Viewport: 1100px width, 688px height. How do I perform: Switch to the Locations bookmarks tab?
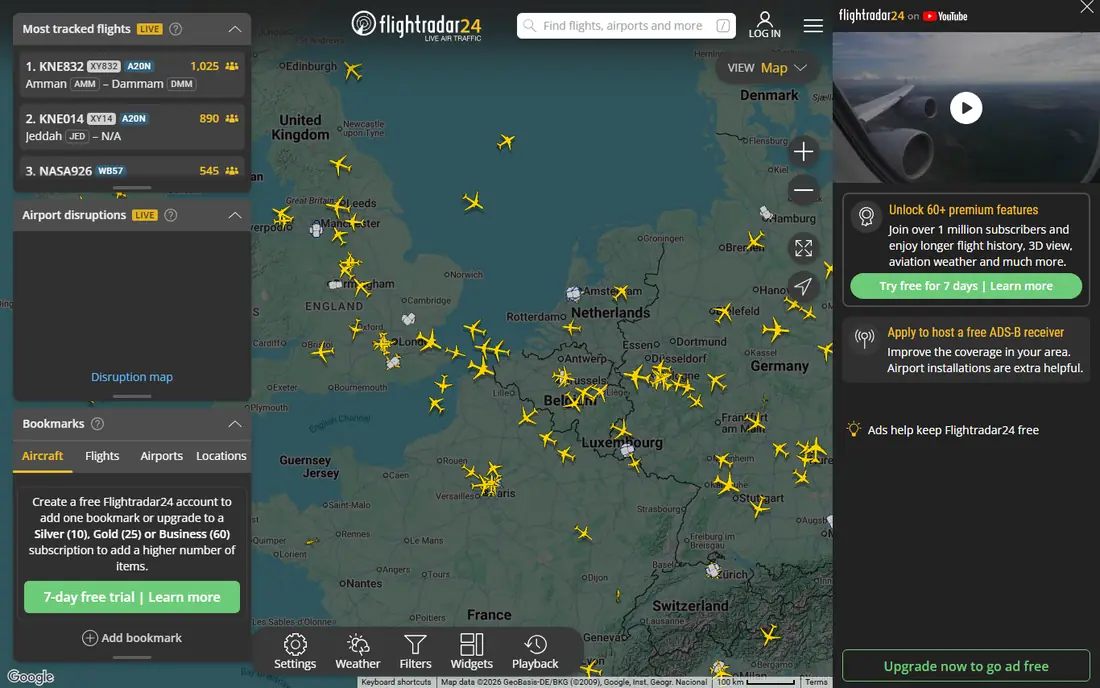point(221,456)
